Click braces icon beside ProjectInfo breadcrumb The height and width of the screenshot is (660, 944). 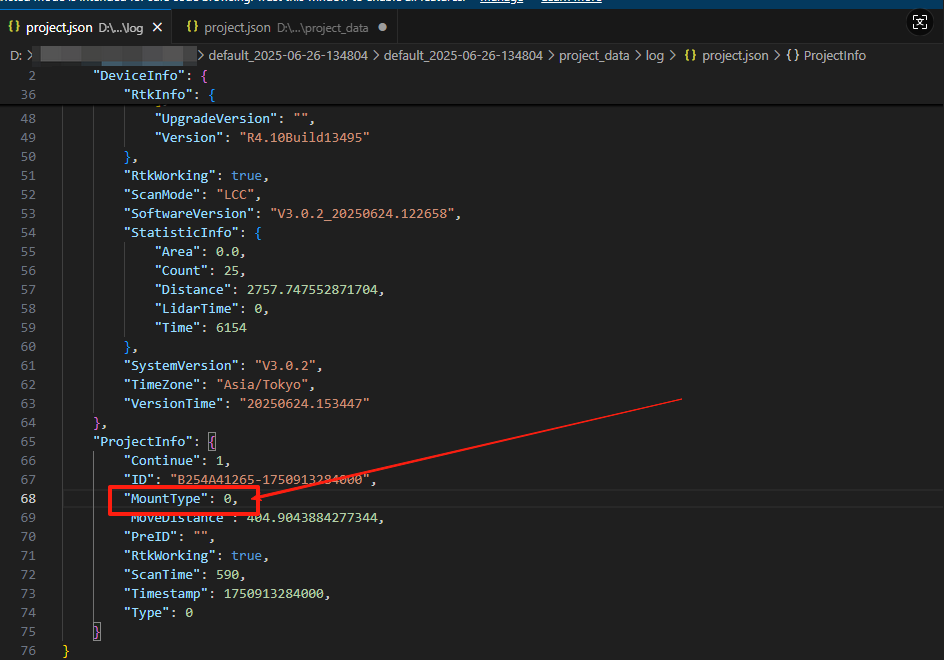coord(793,55)
